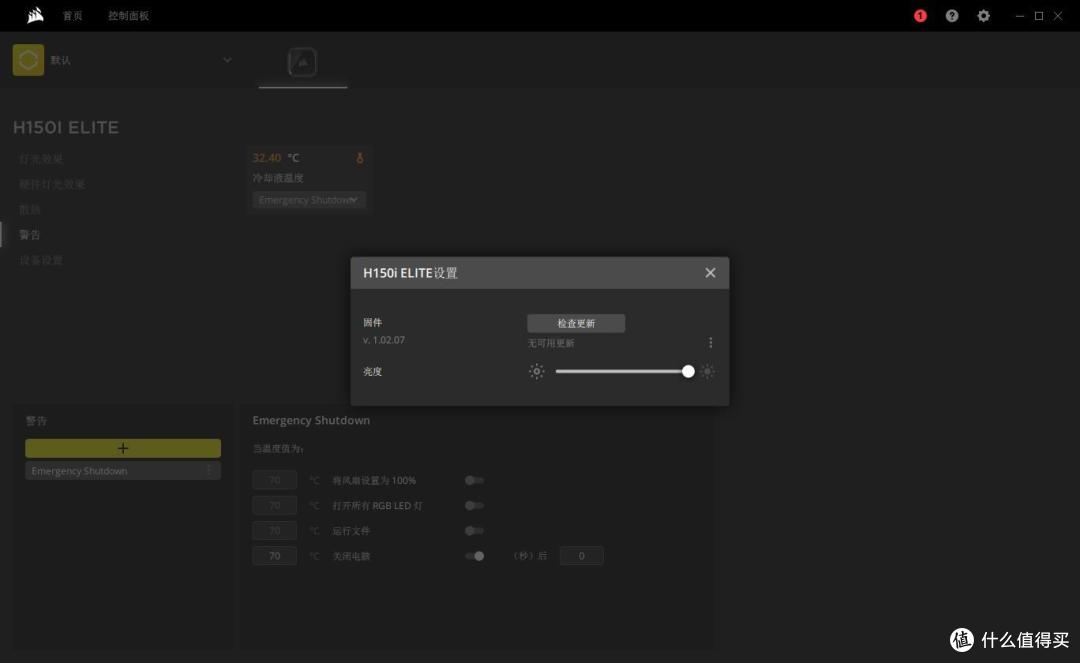Toggle the 运行文件 run file switch
Screen dimensions: 1080x663
(x=475, y=531)
